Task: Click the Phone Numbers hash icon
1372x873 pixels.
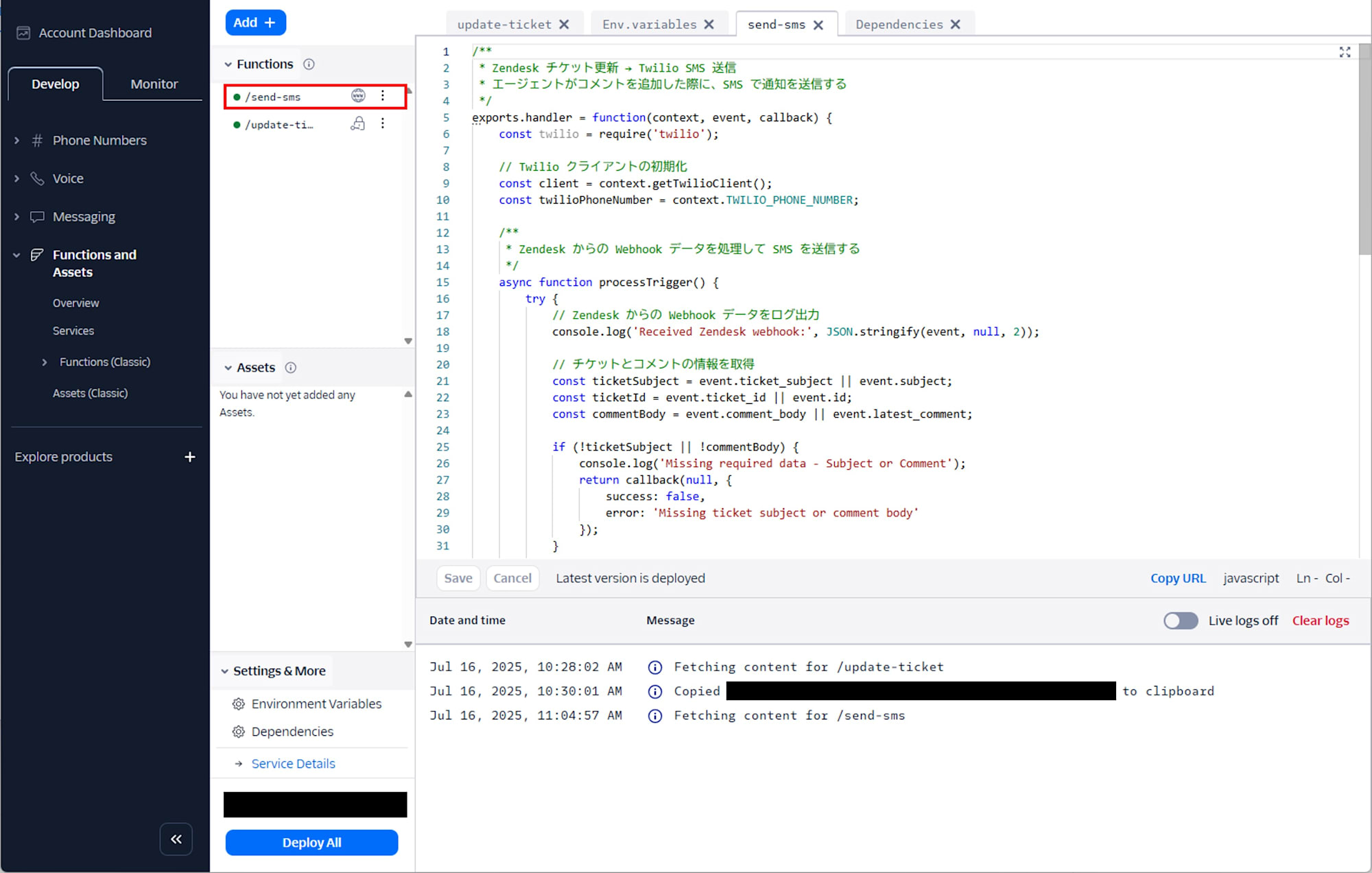Action: point(37,140)
